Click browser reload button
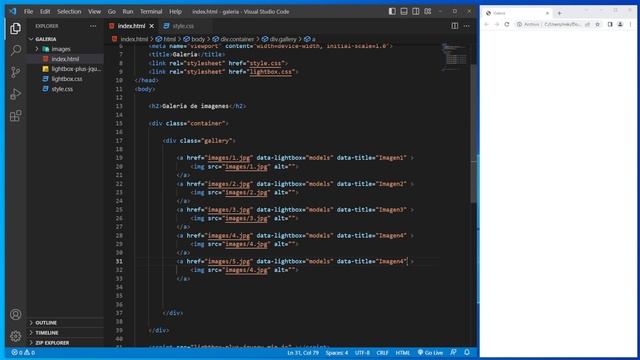640x360 pixels. coord(507,24)
